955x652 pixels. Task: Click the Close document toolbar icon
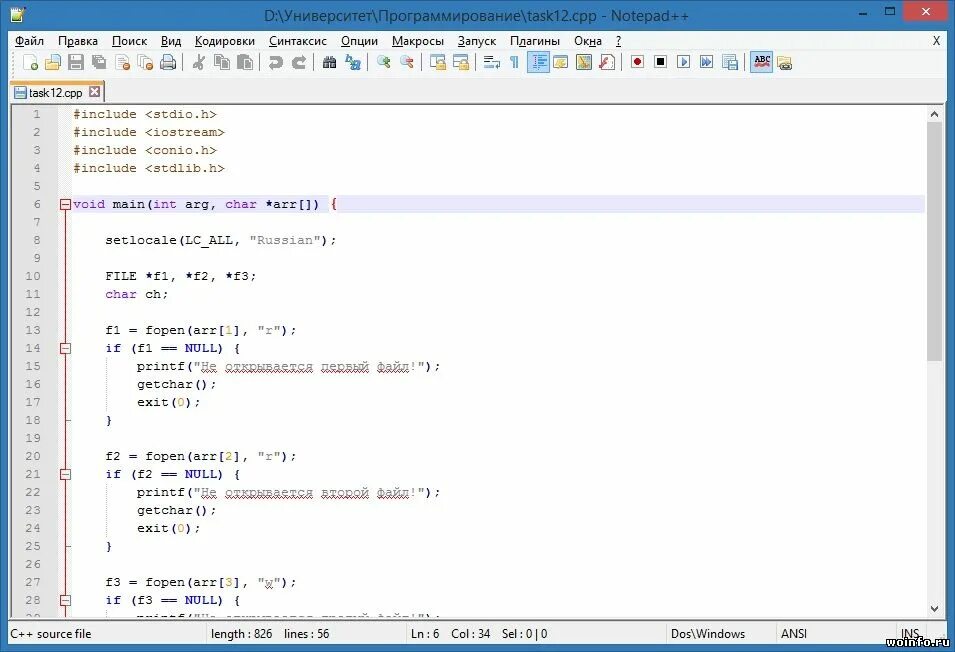[x=122, y=62]
